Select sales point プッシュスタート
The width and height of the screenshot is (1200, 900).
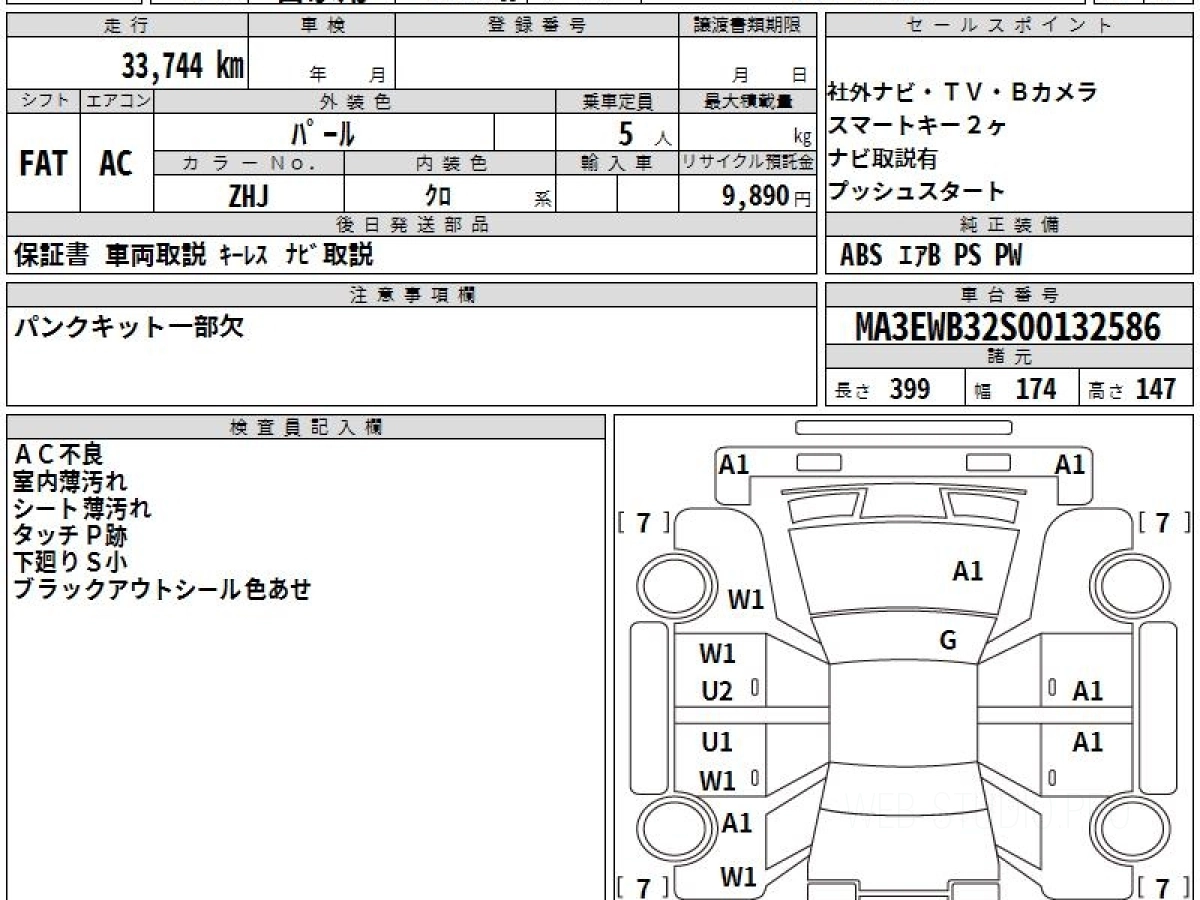pyautogui.click(x=917, y=191)
